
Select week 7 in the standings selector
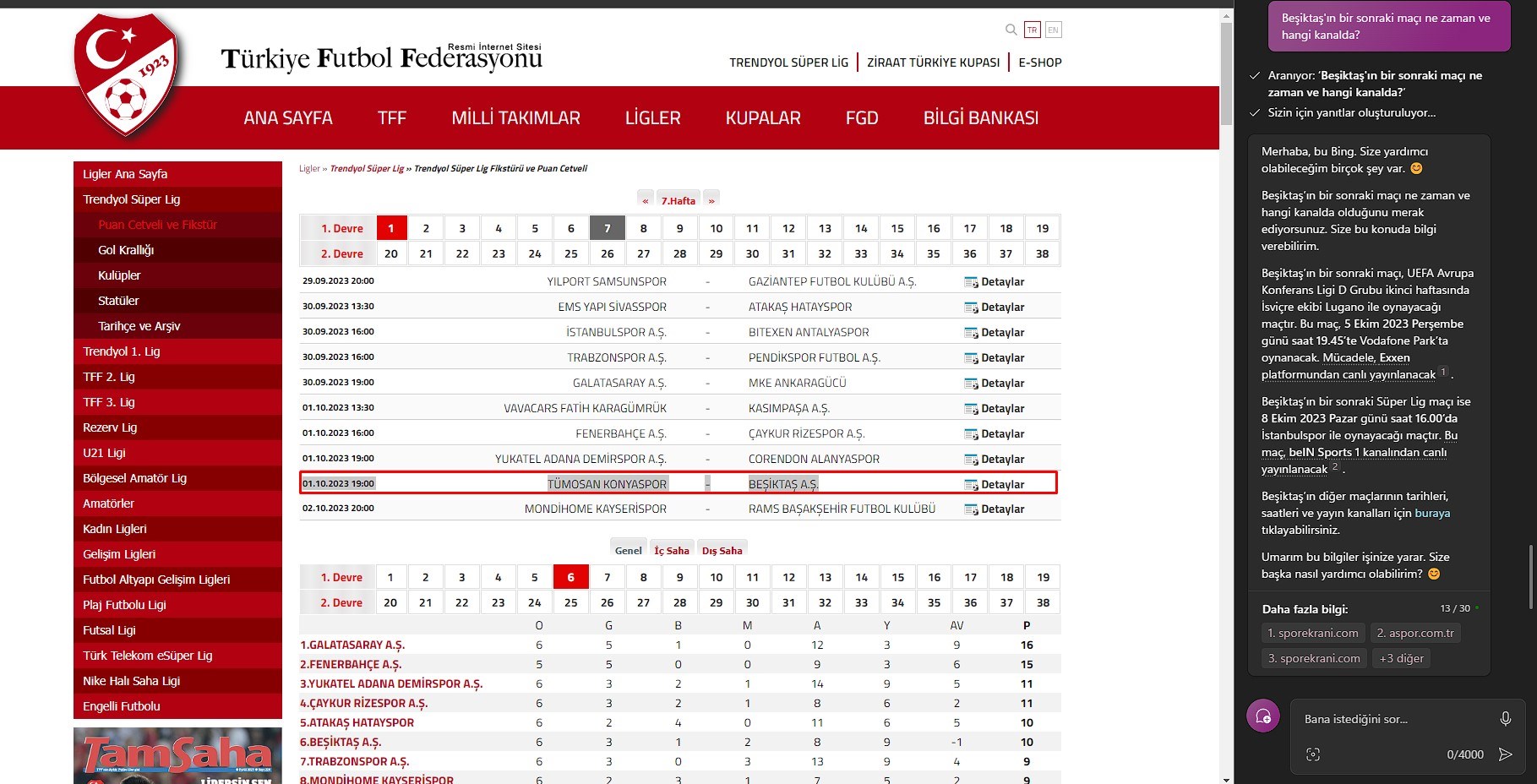(x=608, y=577)
